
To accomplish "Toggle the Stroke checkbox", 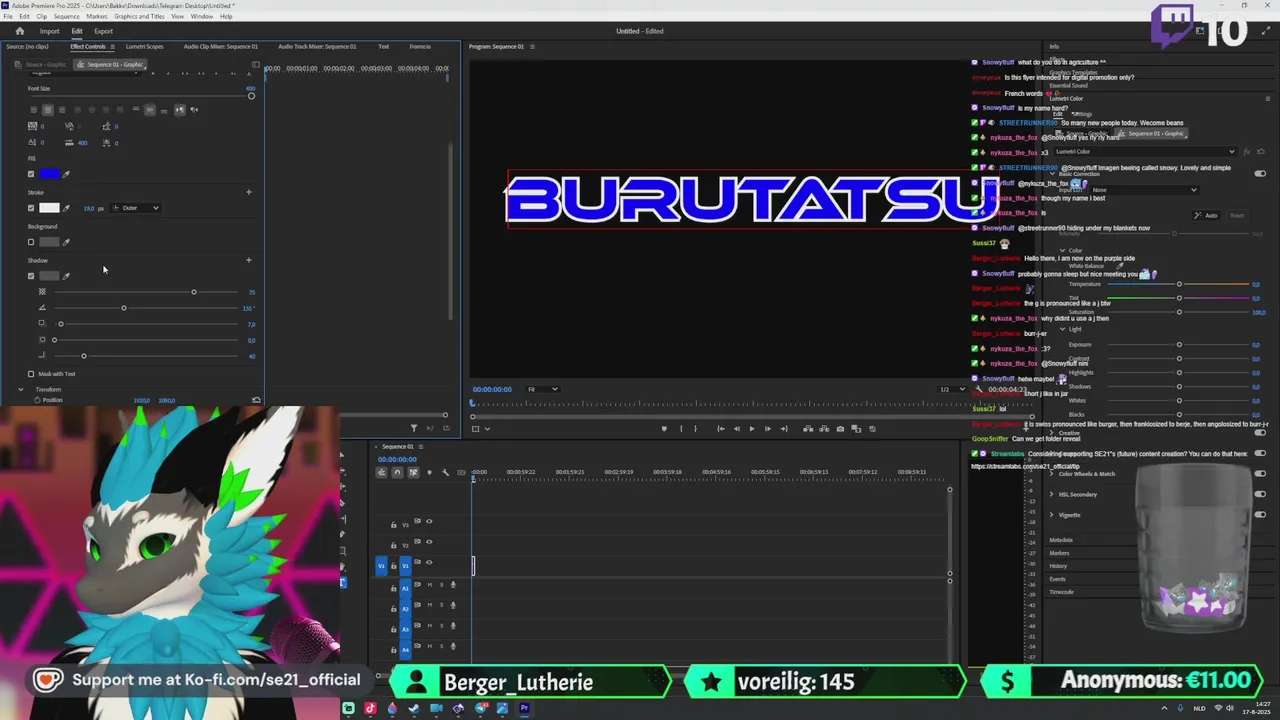I will 31,208.
